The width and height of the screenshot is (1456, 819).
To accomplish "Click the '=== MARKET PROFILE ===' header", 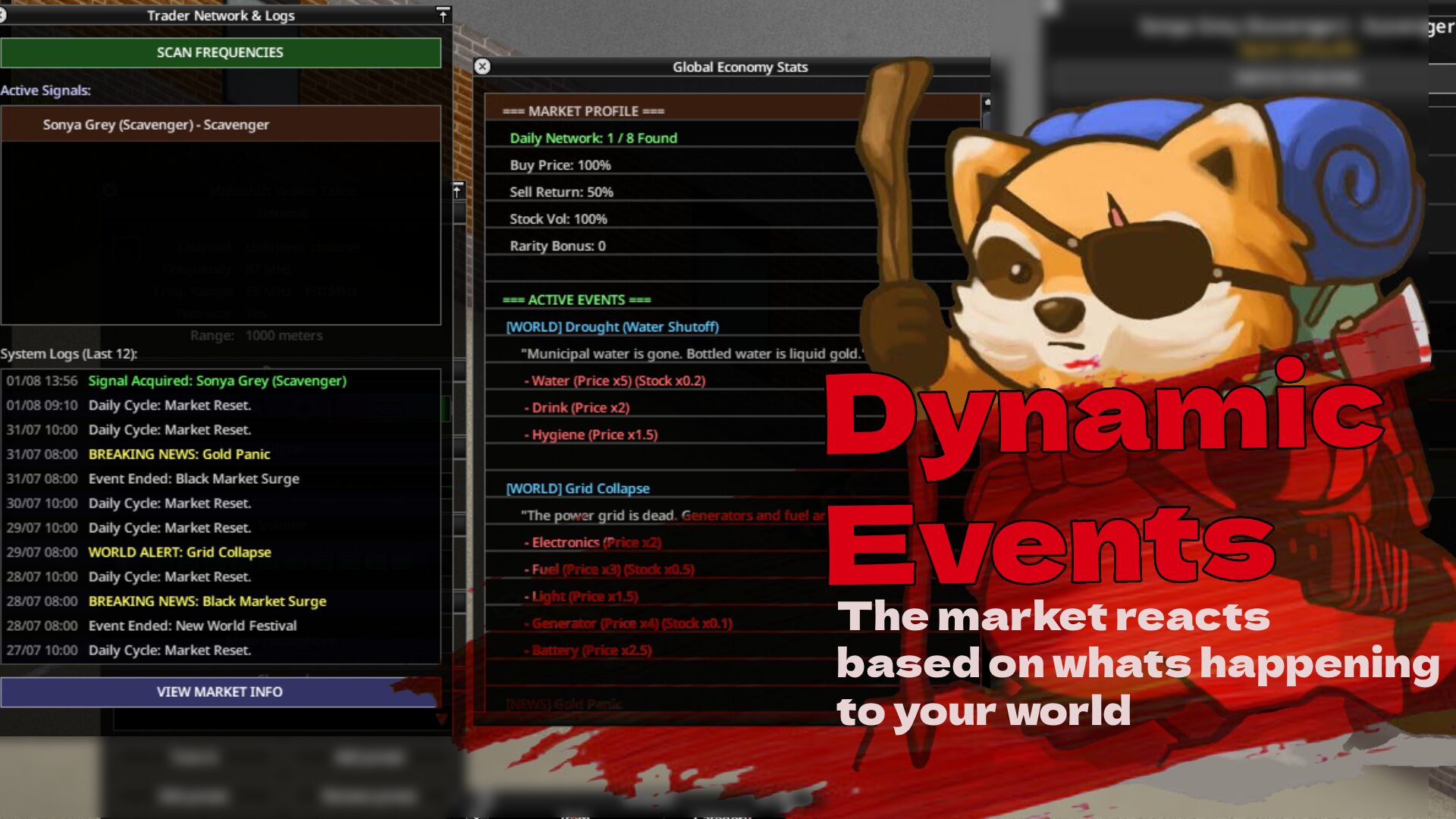I will (x=583, y=111).
